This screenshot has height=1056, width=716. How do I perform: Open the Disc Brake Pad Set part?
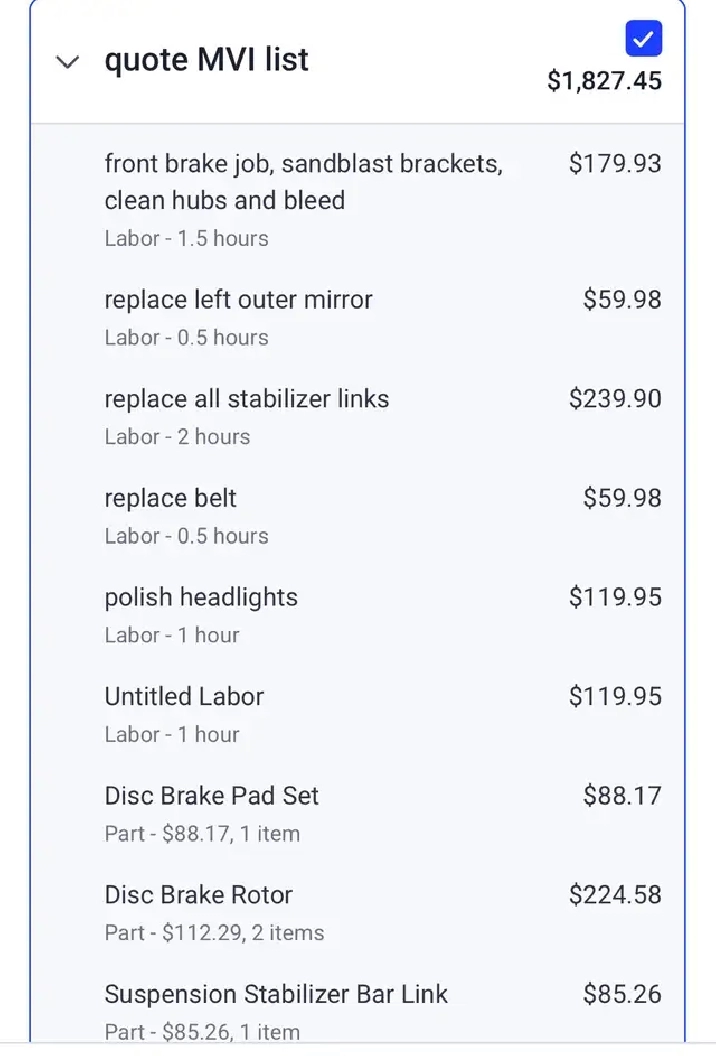pos(211,796)
